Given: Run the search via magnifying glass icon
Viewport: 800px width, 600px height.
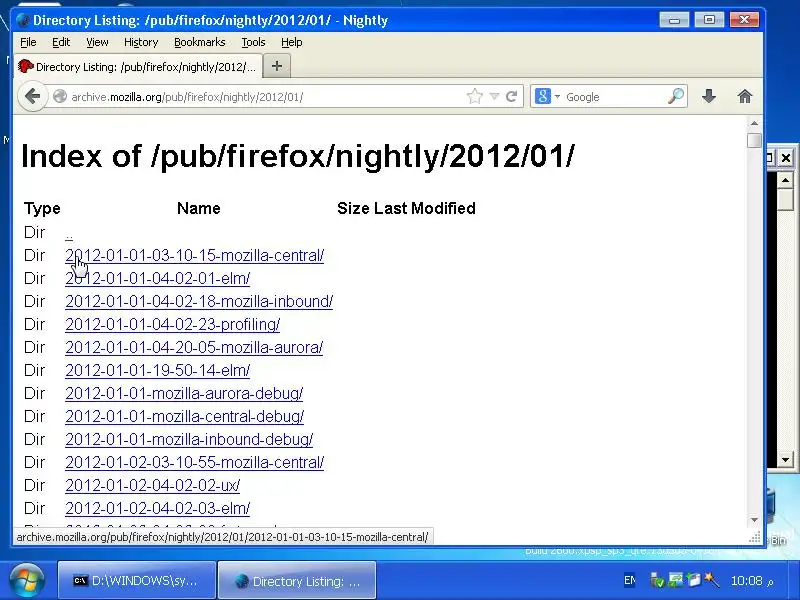Looking at the screenshot, I should pyautogui.click(x=676, y=96).
